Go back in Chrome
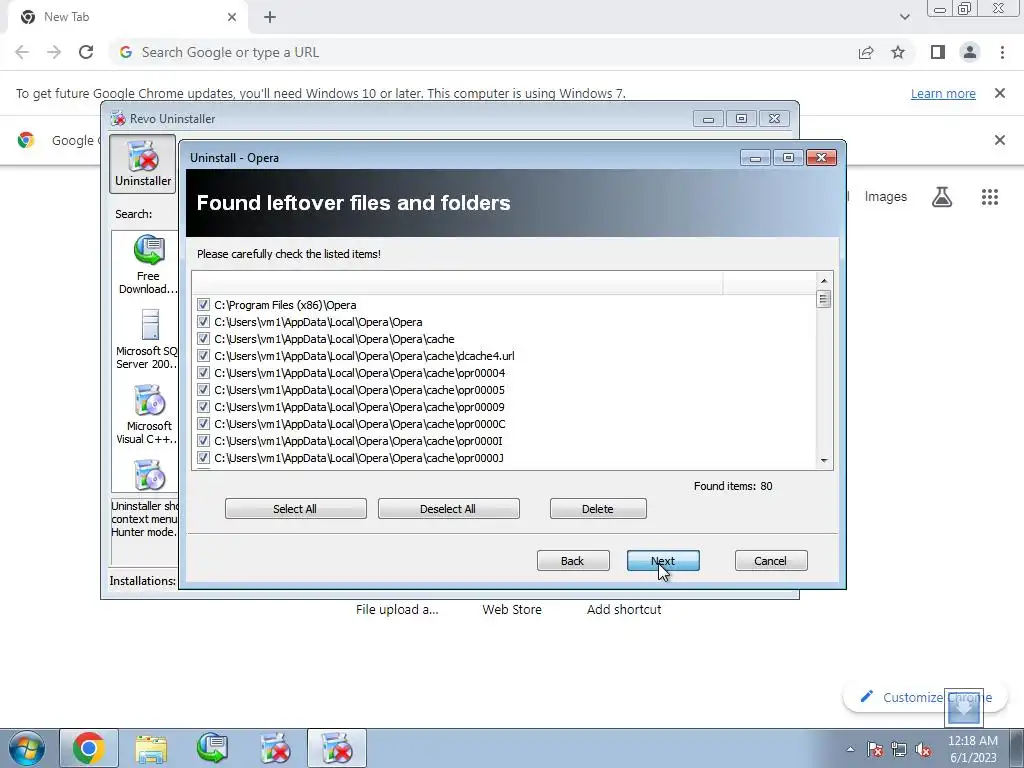The image size is (1024, 768). 22,52
